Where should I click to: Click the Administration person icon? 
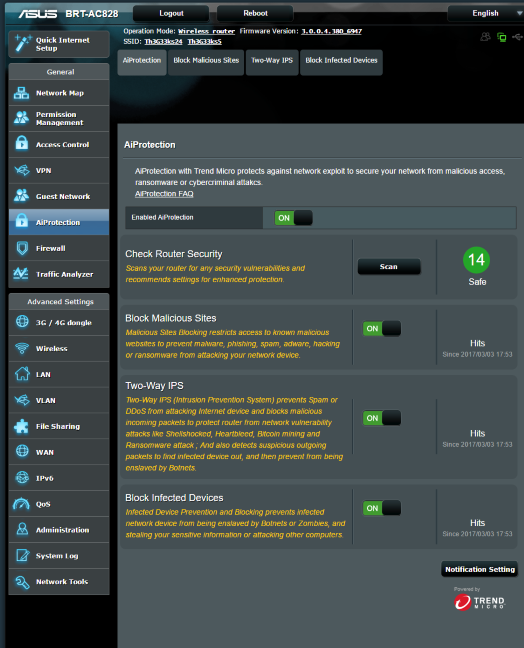(22, 529)
